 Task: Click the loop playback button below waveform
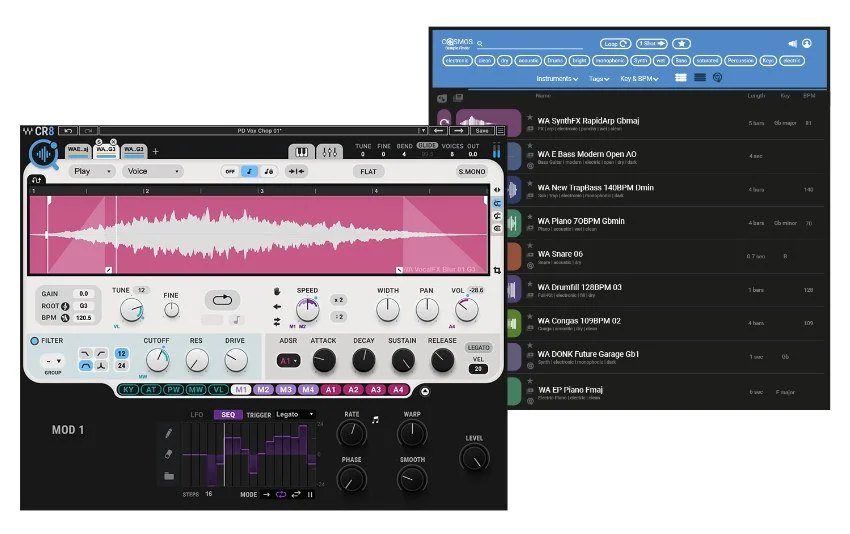222,300
